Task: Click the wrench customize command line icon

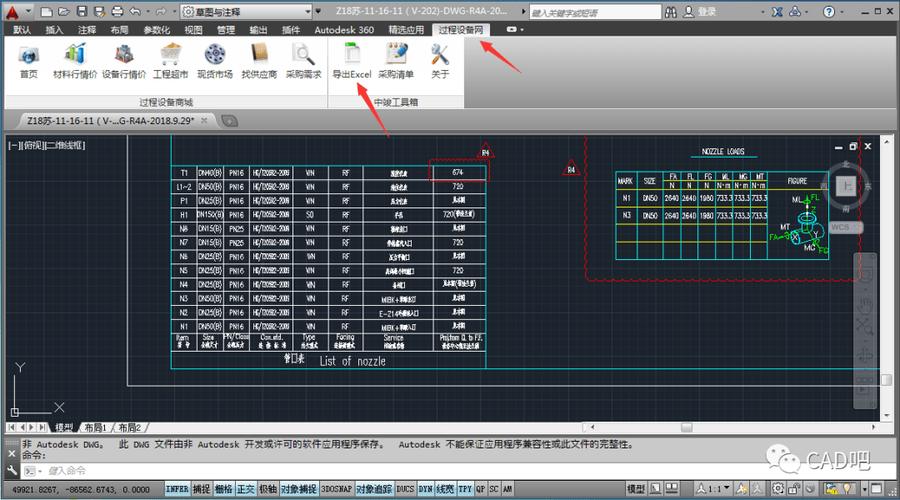Action: pos(12,471)
